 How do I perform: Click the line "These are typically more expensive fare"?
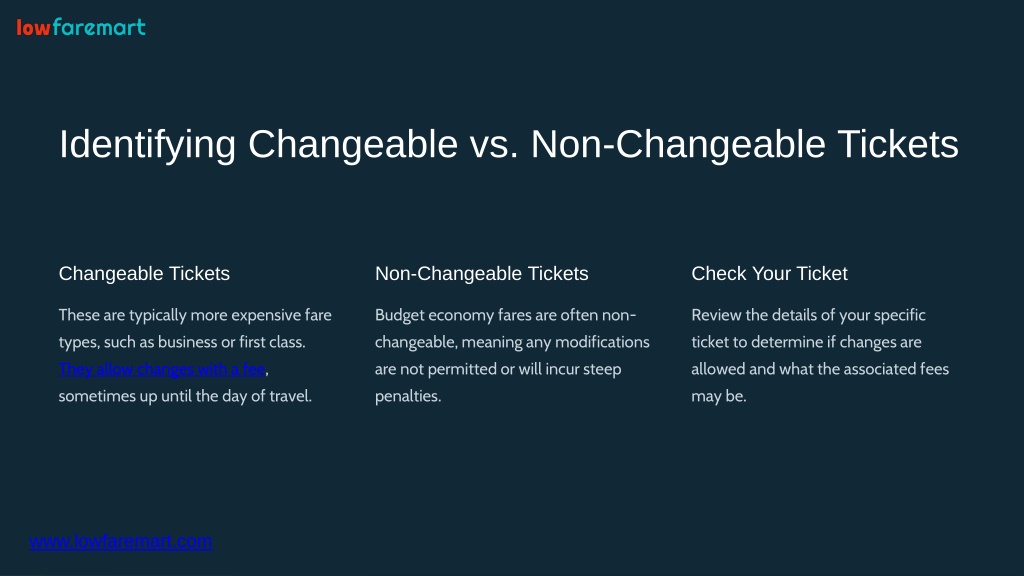[x=195, y=315]
